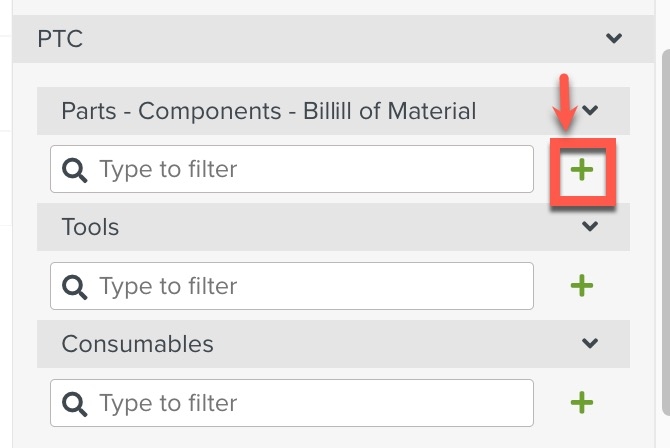
Task: Focus the Tools 'Type to filter' field
Action: click(292, 286)
